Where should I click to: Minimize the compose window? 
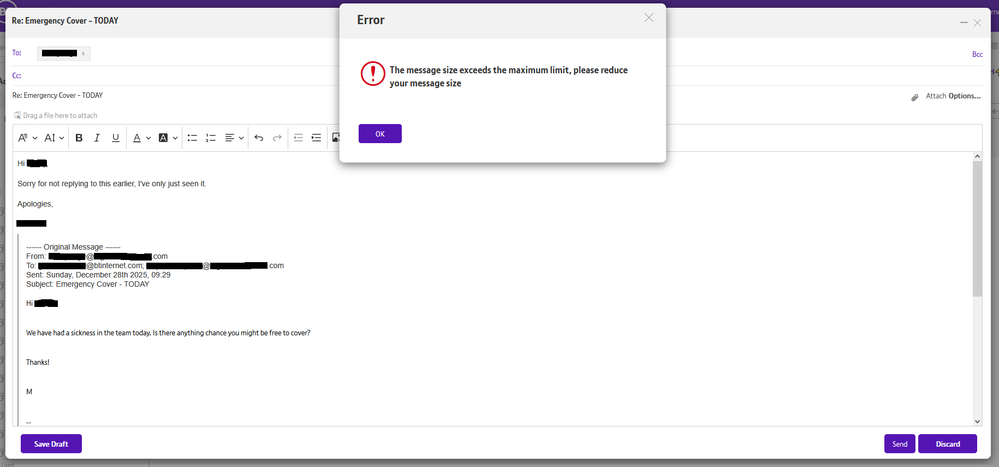(964, 22)
